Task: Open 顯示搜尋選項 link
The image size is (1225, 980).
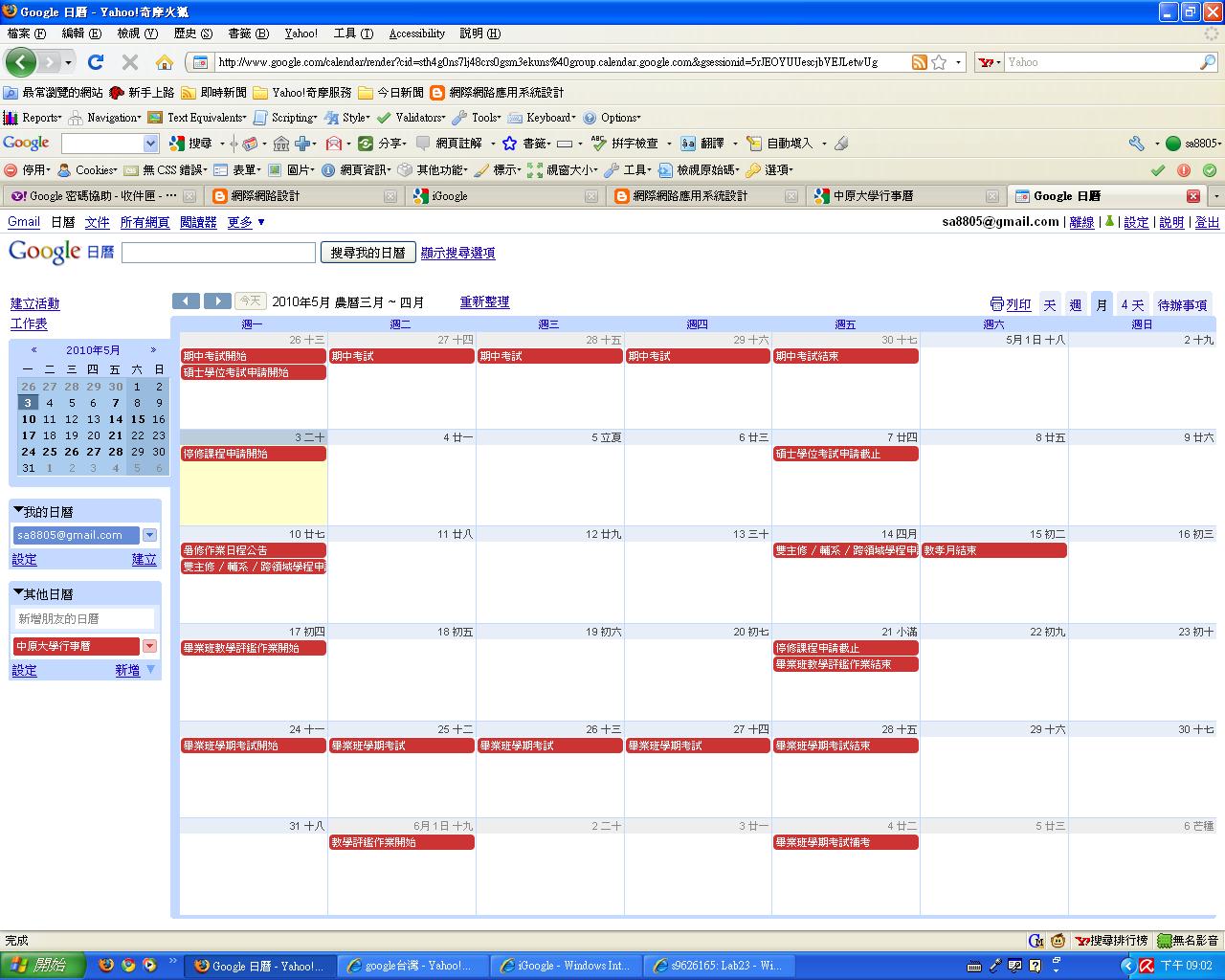Action: pyautogui.click(x=458, y=253)
